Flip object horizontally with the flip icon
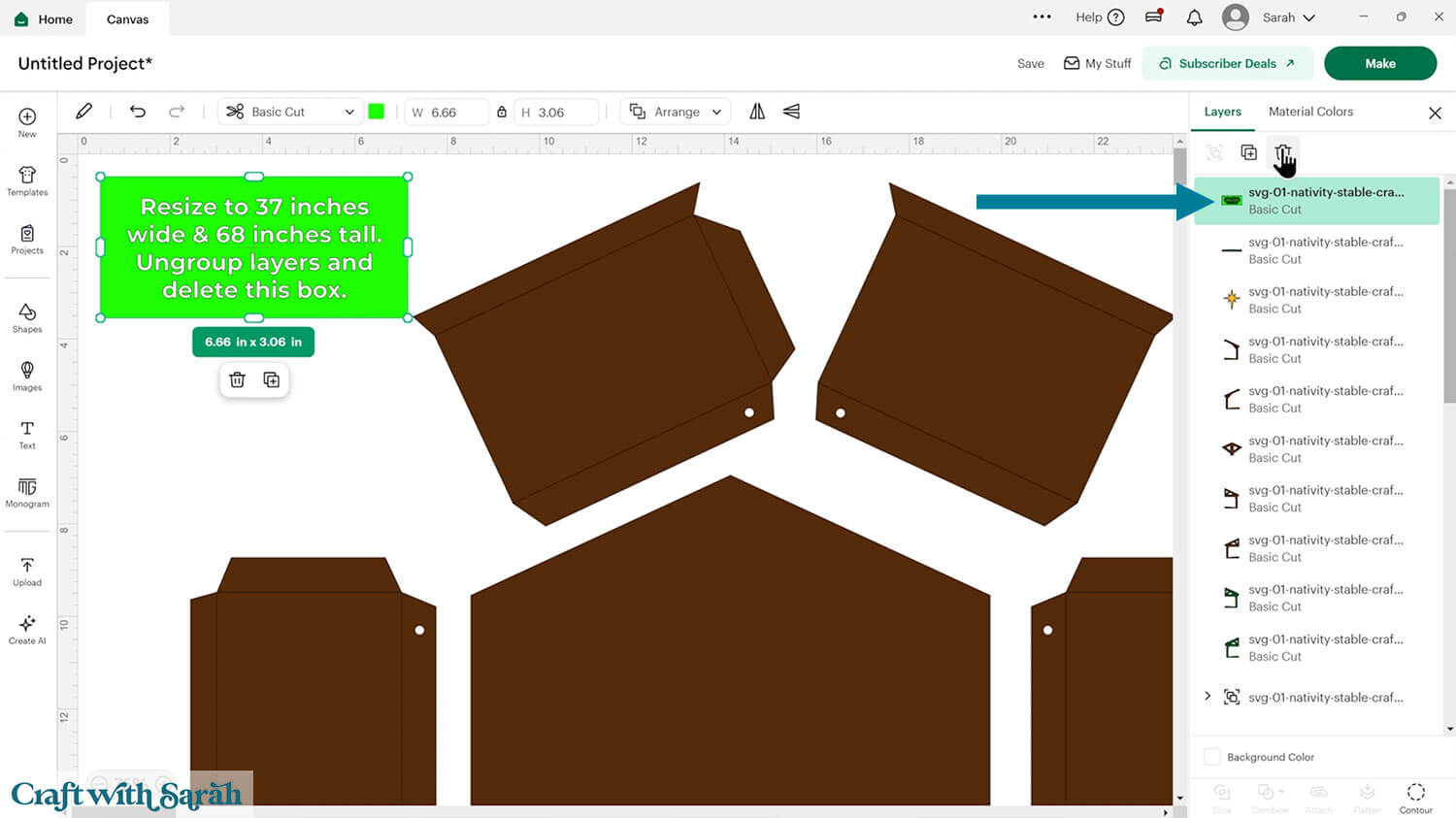The image size is (1456, 818). coord(757,112)
